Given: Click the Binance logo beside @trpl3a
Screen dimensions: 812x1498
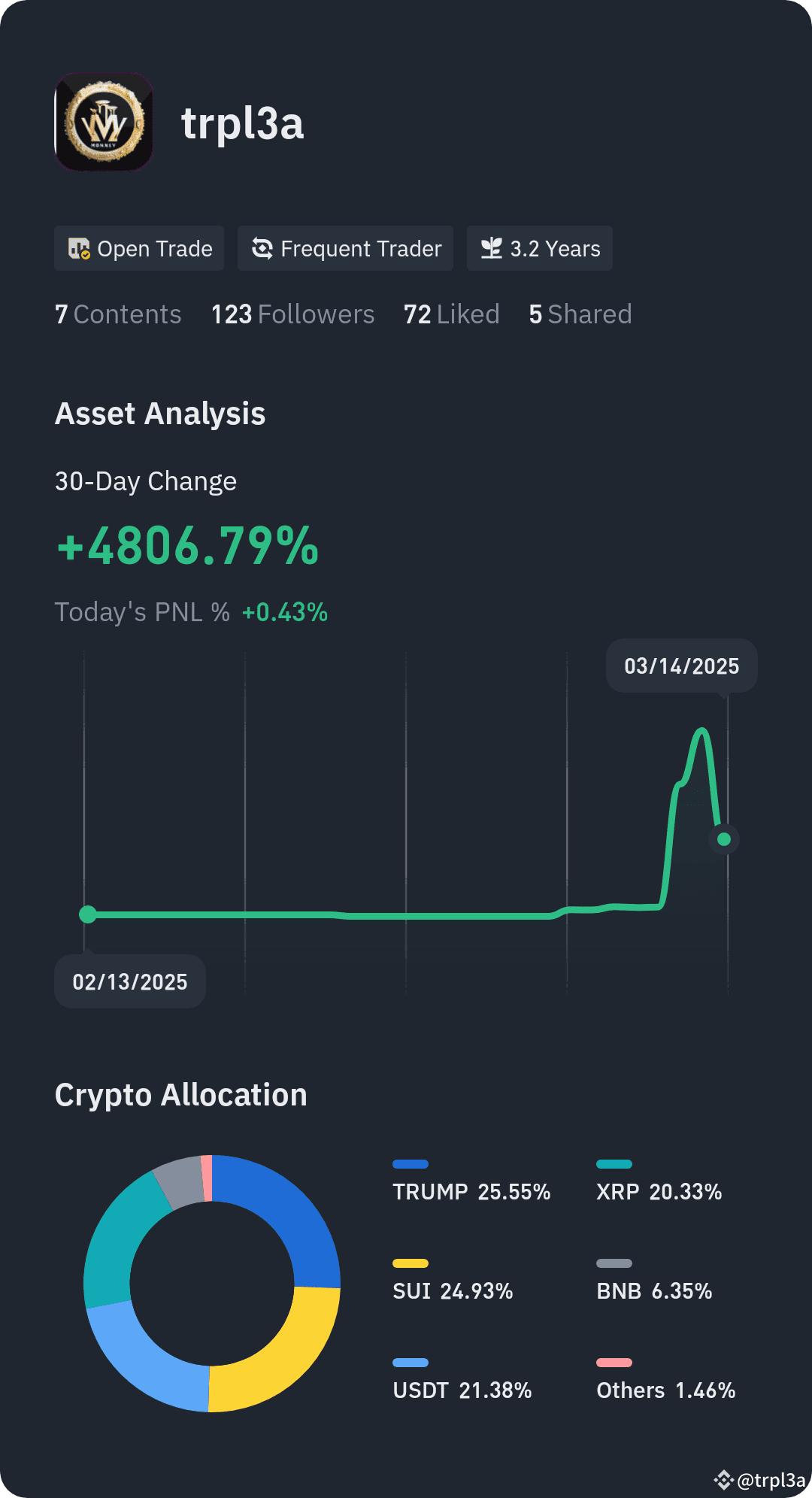Looking at the screenshot, I should coord(723,1480).
